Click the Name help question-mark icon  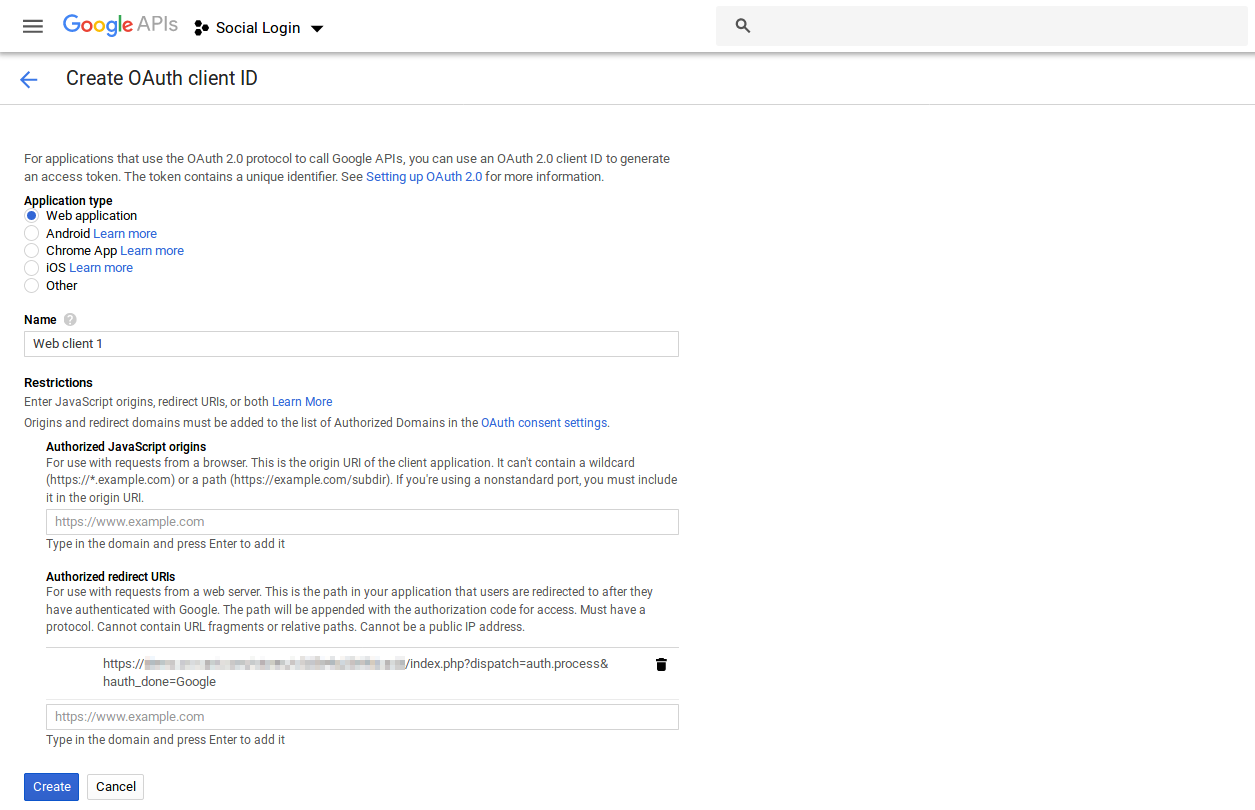[x=70, y=320]
